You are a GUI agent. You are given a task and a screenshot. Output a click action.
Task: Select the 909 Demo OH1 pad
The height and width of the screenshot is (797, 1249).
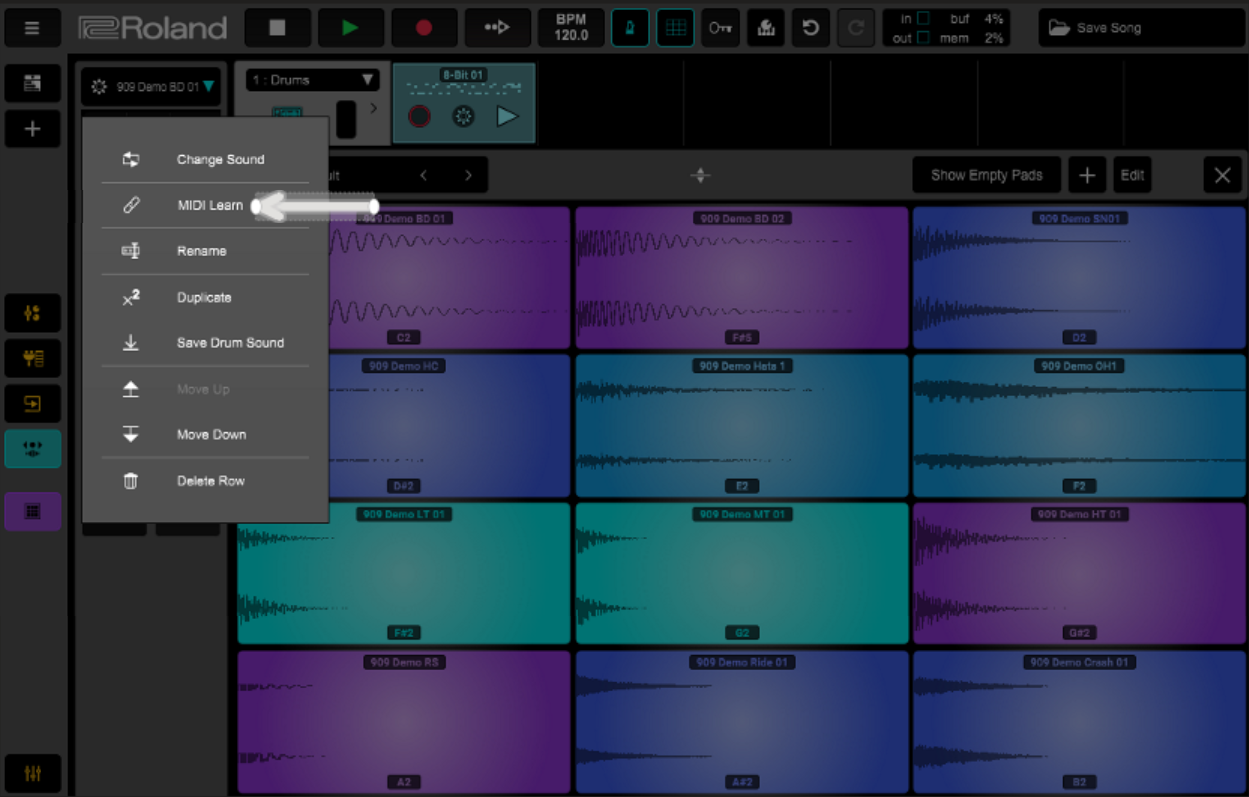1079,426
